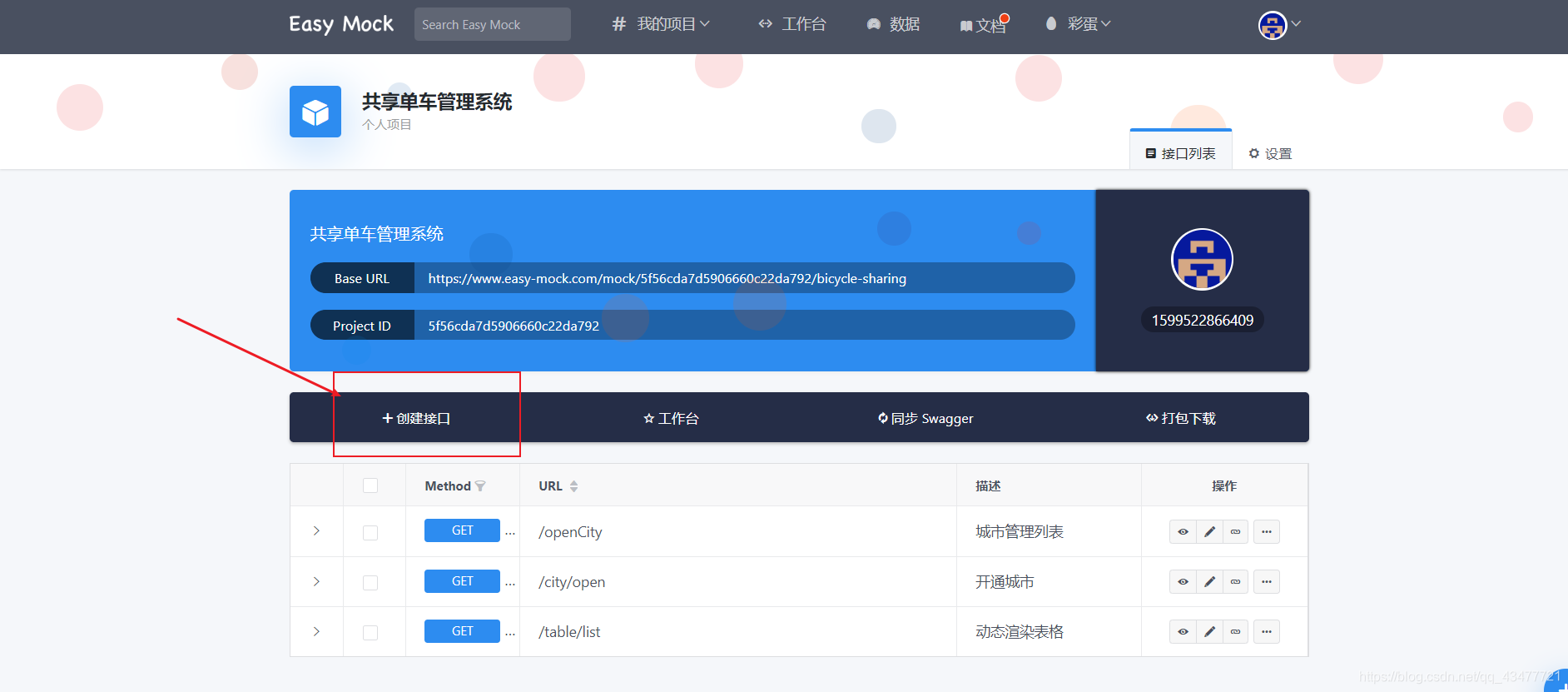The image size is (1568, 692).
Task: Switch to the 接口列表 tab
Action: [x=1180, y=153]
